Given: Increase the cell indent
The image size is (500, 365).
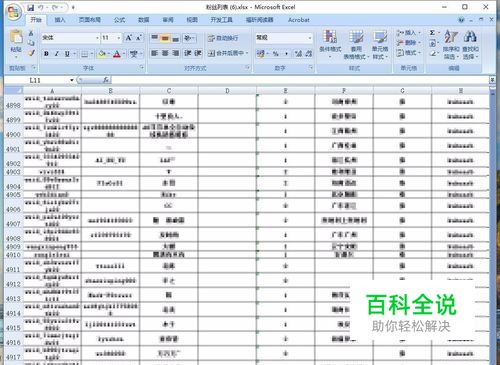Looking at the screenshot, I should [x=198, y=53].
